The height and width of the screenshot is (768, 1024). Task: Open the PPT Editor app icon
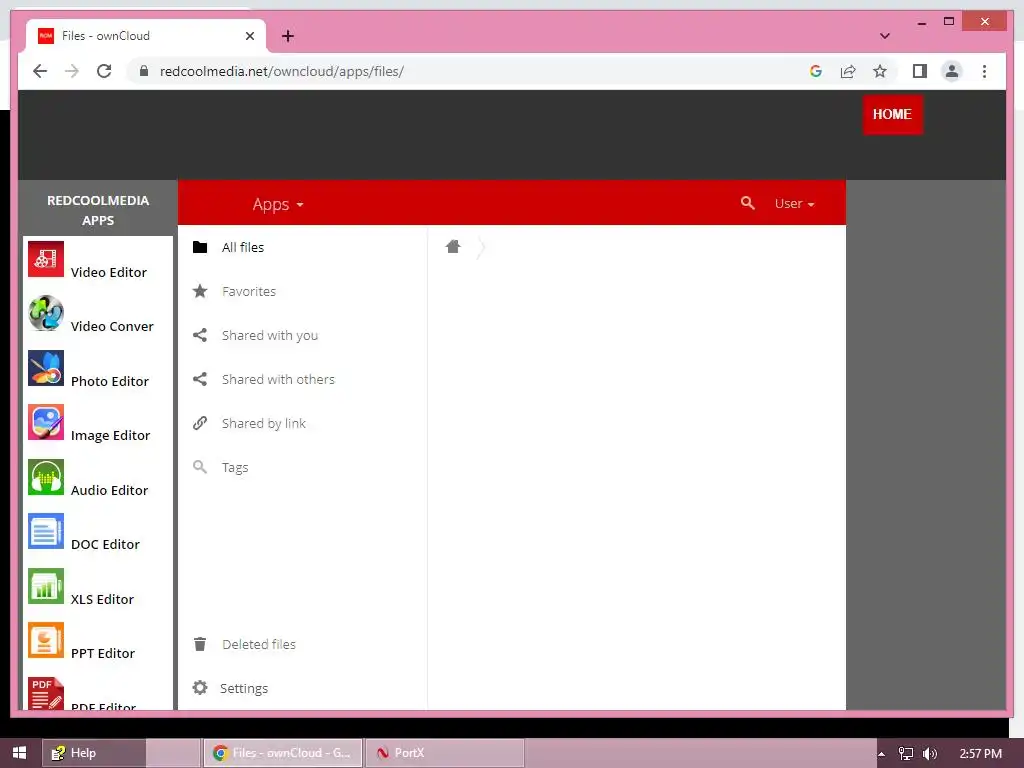pos(46,641)
